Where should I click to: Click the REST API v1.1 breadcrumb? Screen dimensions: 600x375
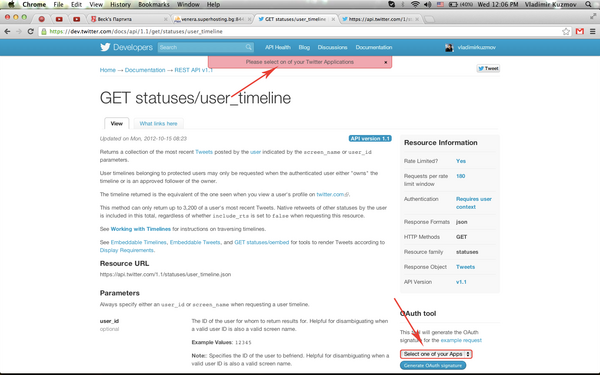tap(194, 70)
